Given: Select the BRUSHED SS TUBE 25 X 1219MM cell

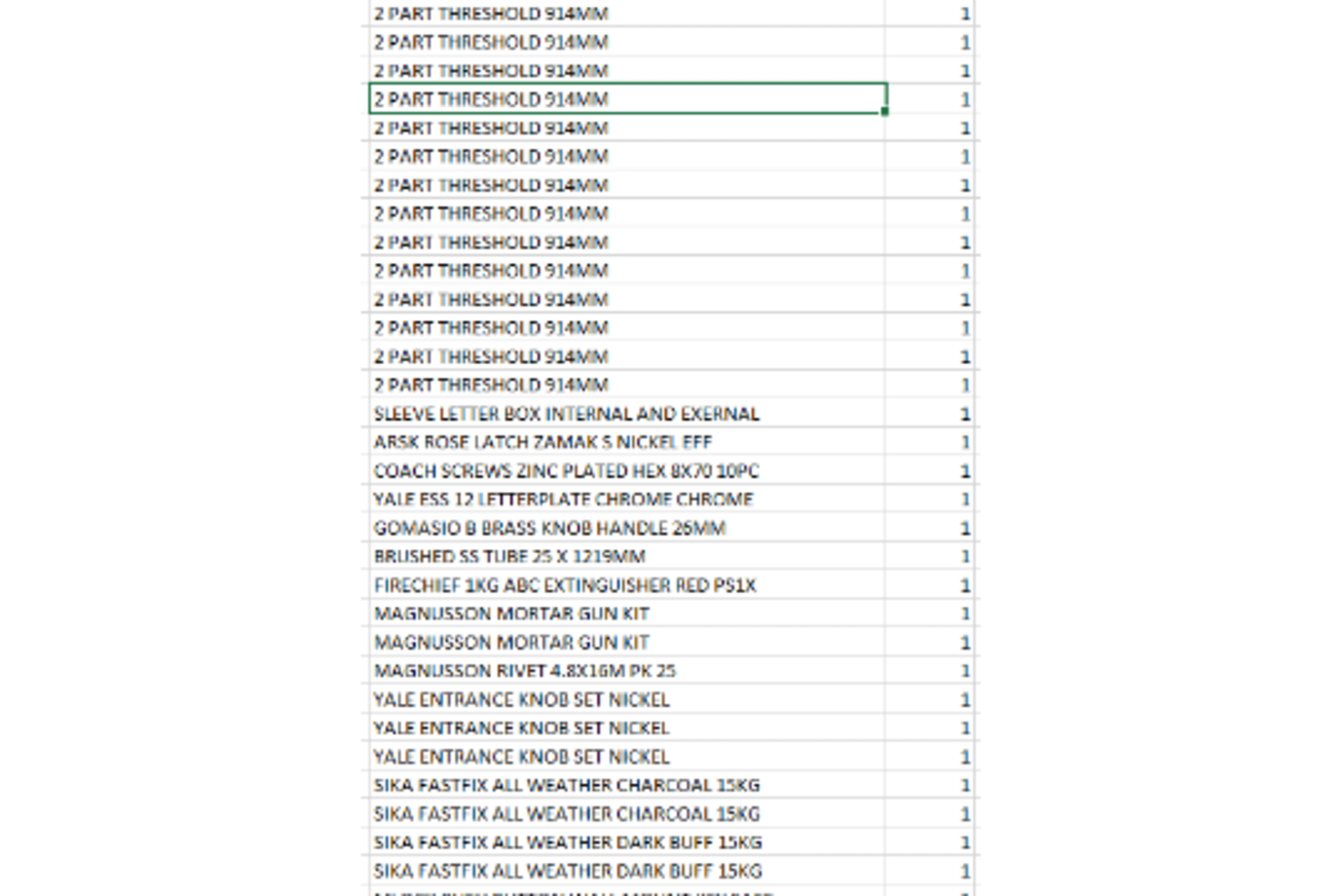Looking at the screenshot, I should (626, 556).
